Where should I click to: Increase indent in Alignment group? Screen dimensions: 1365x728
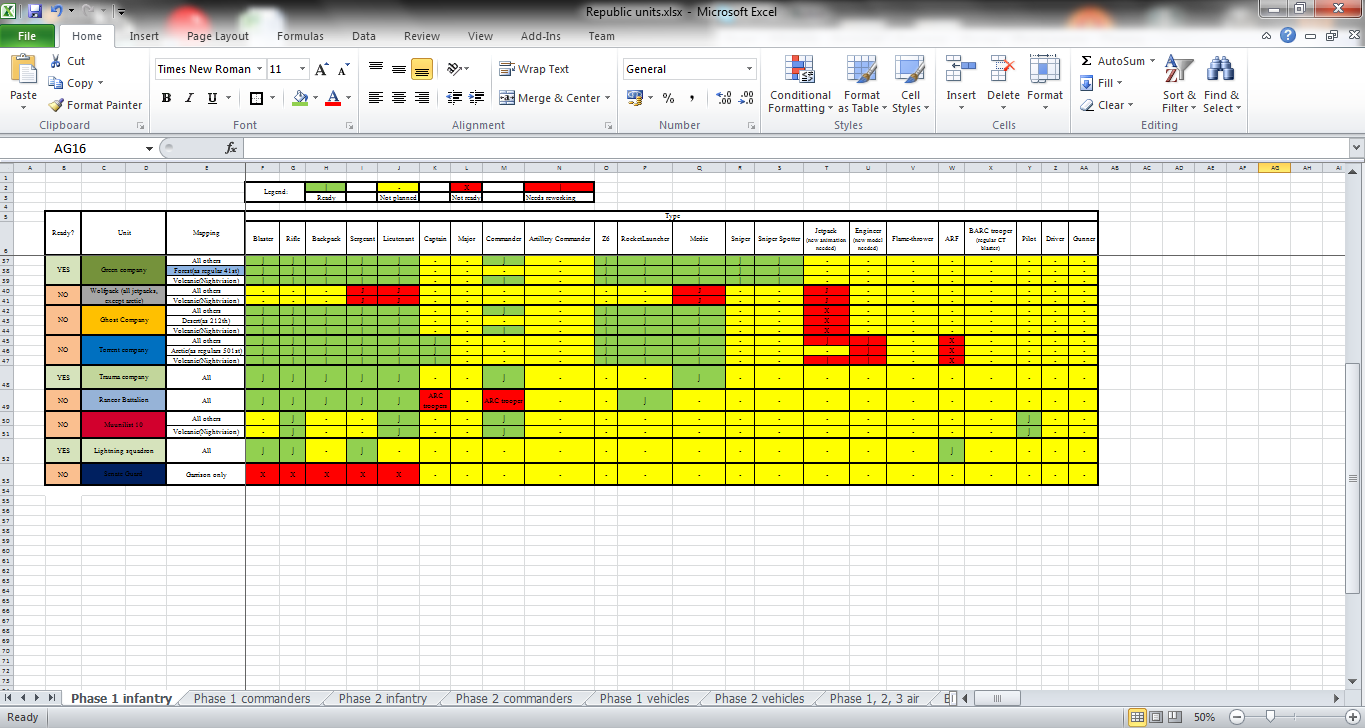click(x=477, y=98)
